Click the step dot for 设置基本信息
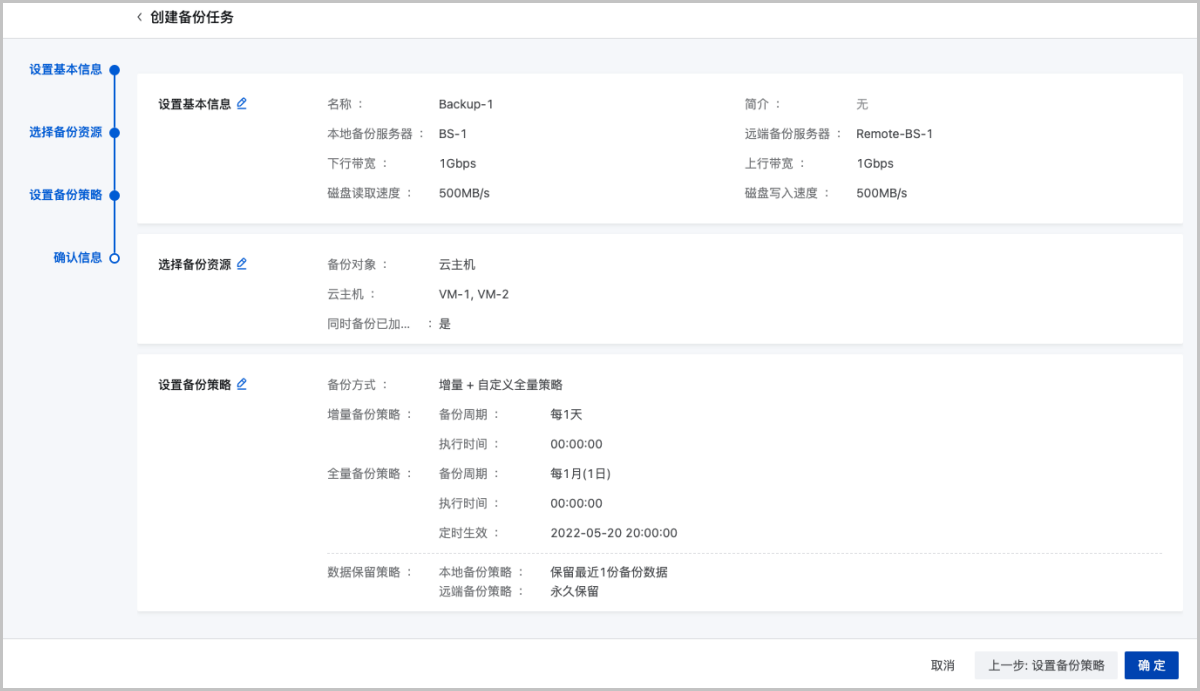 [114, 70]
